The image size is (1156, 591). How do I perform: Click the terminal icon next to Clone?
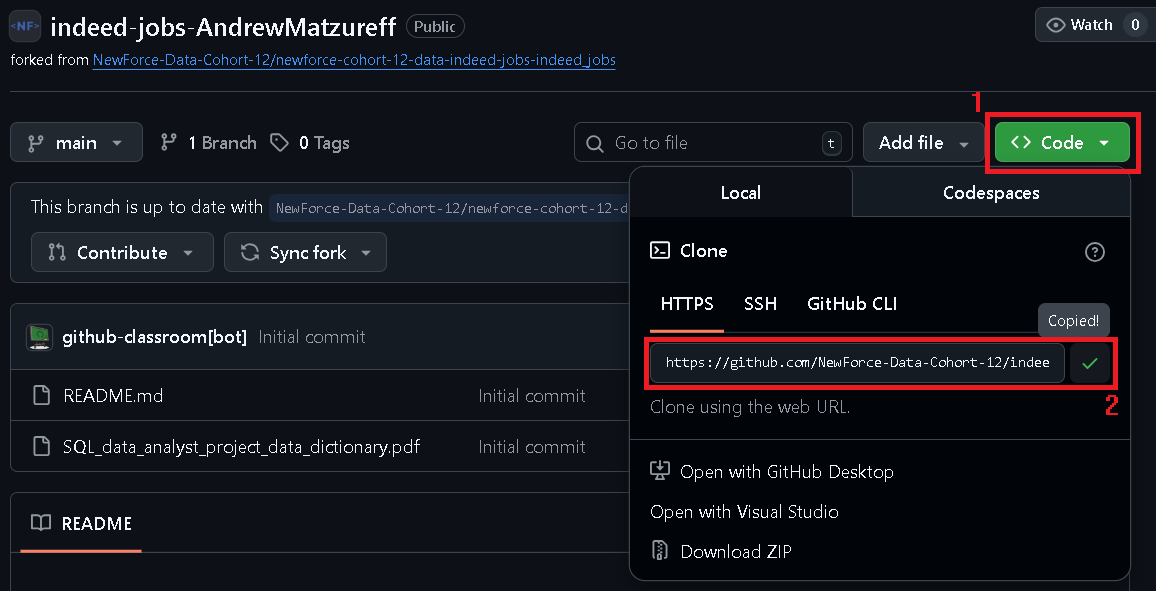pos(660,251)
